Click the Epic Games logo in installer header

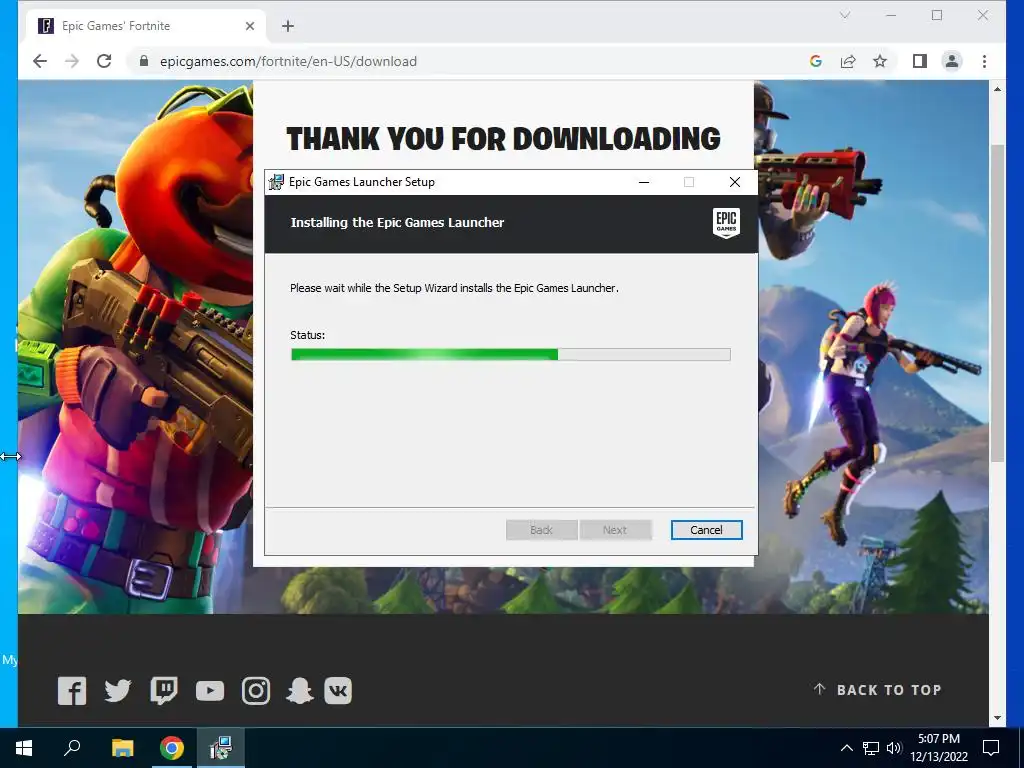pos(726,223)
